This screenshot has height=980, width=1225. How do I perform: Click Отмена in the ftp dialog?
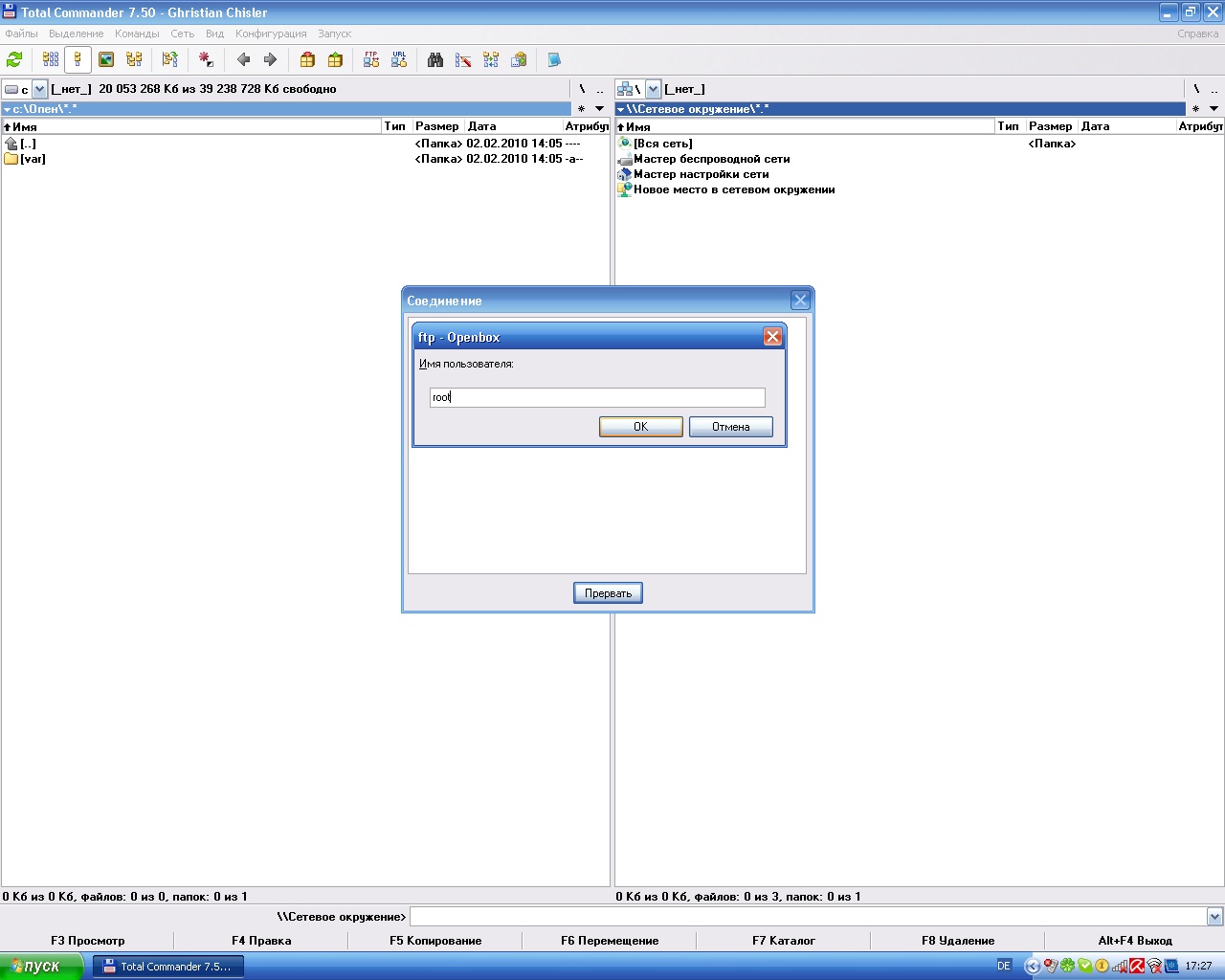pyautogui.click(x=731, y=427)
